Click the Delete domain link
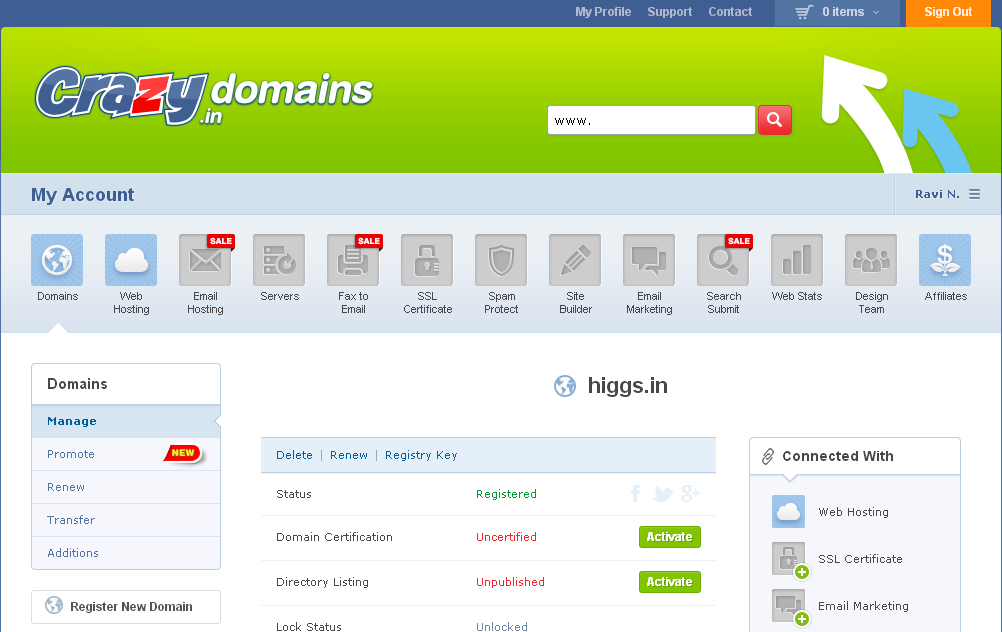 pos(294,455)
